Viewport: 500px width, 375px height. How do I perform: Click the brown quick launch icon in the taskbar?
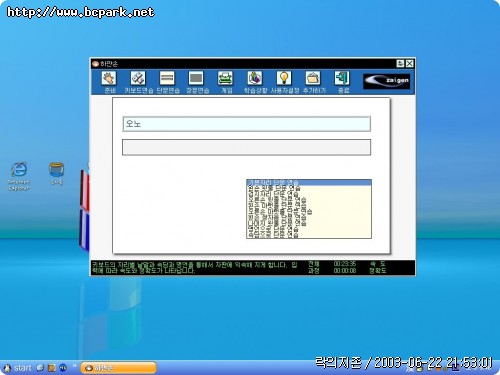coord(52,368)
